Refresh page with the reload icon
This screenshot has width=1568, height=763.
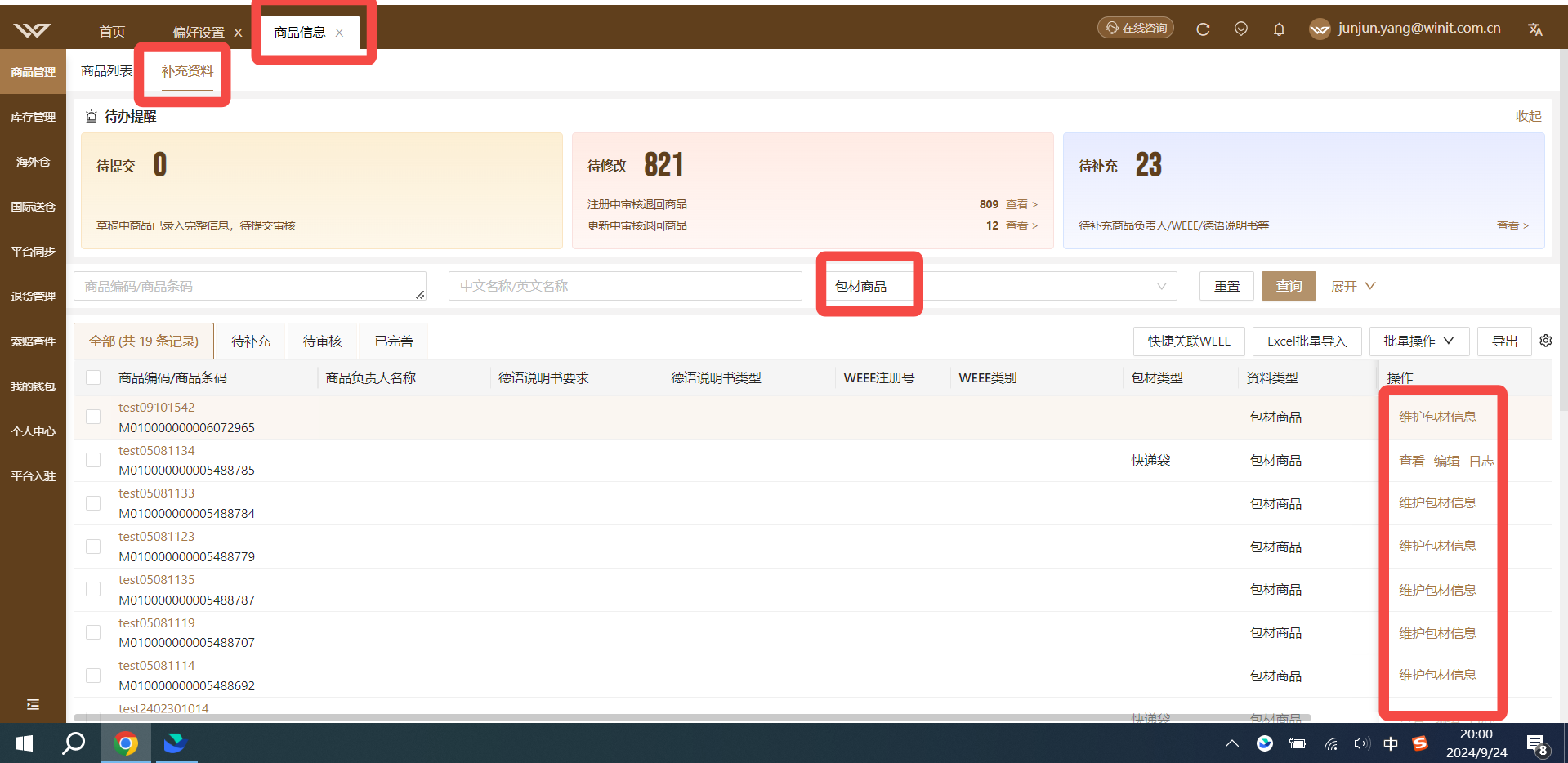1203,29
